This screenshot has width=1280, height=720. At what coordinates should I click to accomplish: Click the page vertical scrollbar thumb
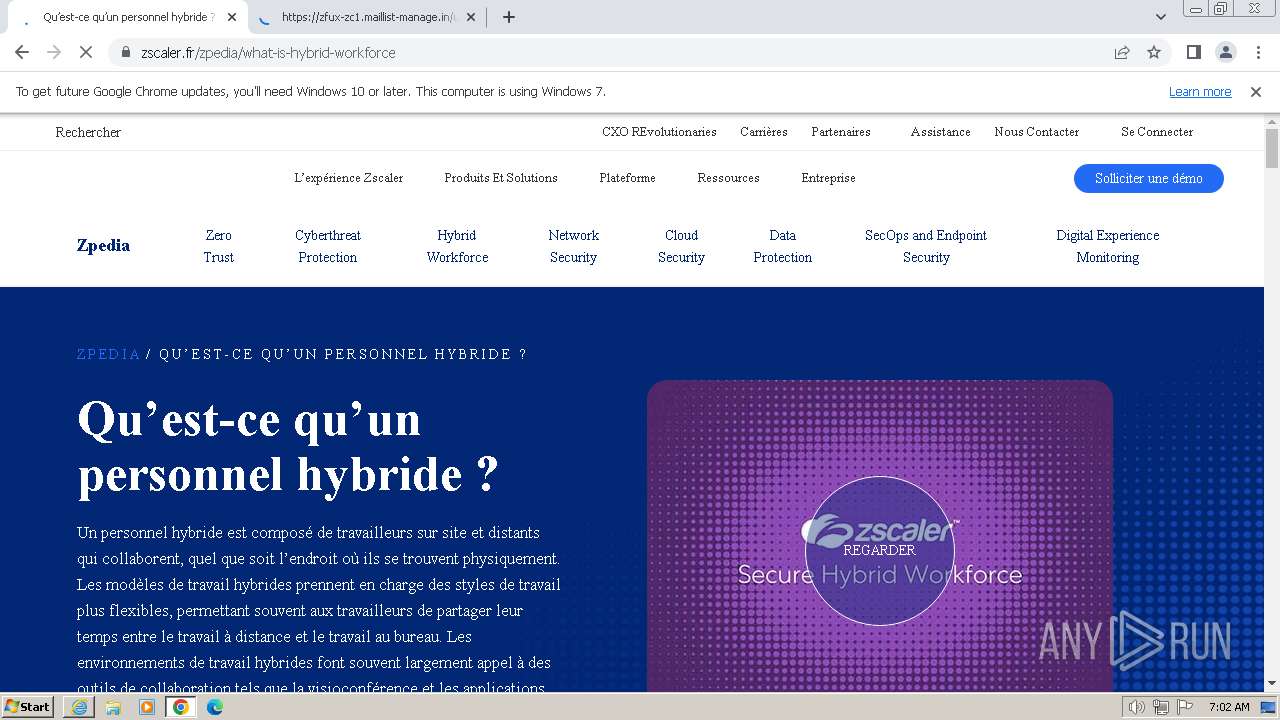[x=1272, y=148]
